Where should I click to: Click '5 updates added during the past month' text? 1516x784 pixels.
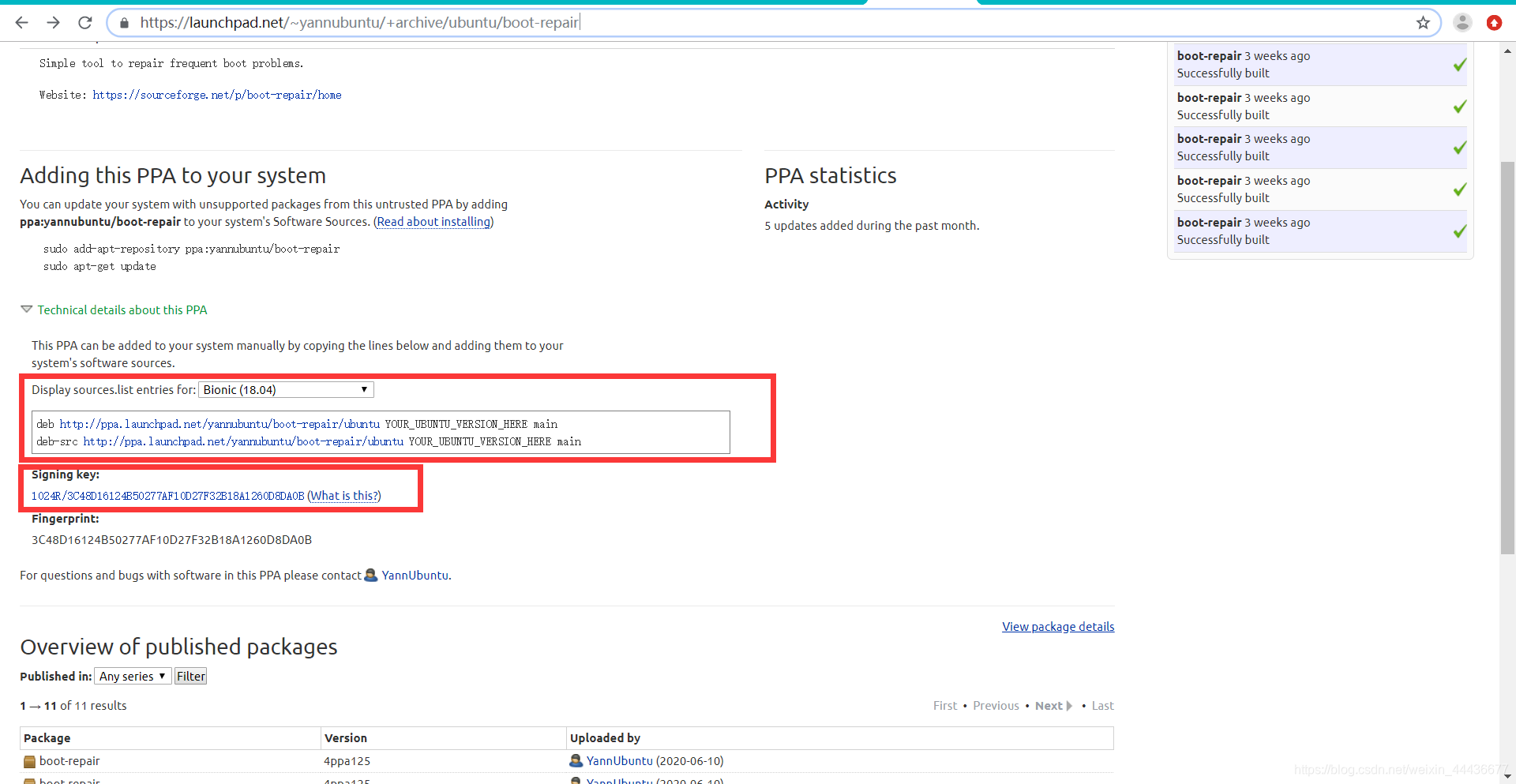coord(872,226)
